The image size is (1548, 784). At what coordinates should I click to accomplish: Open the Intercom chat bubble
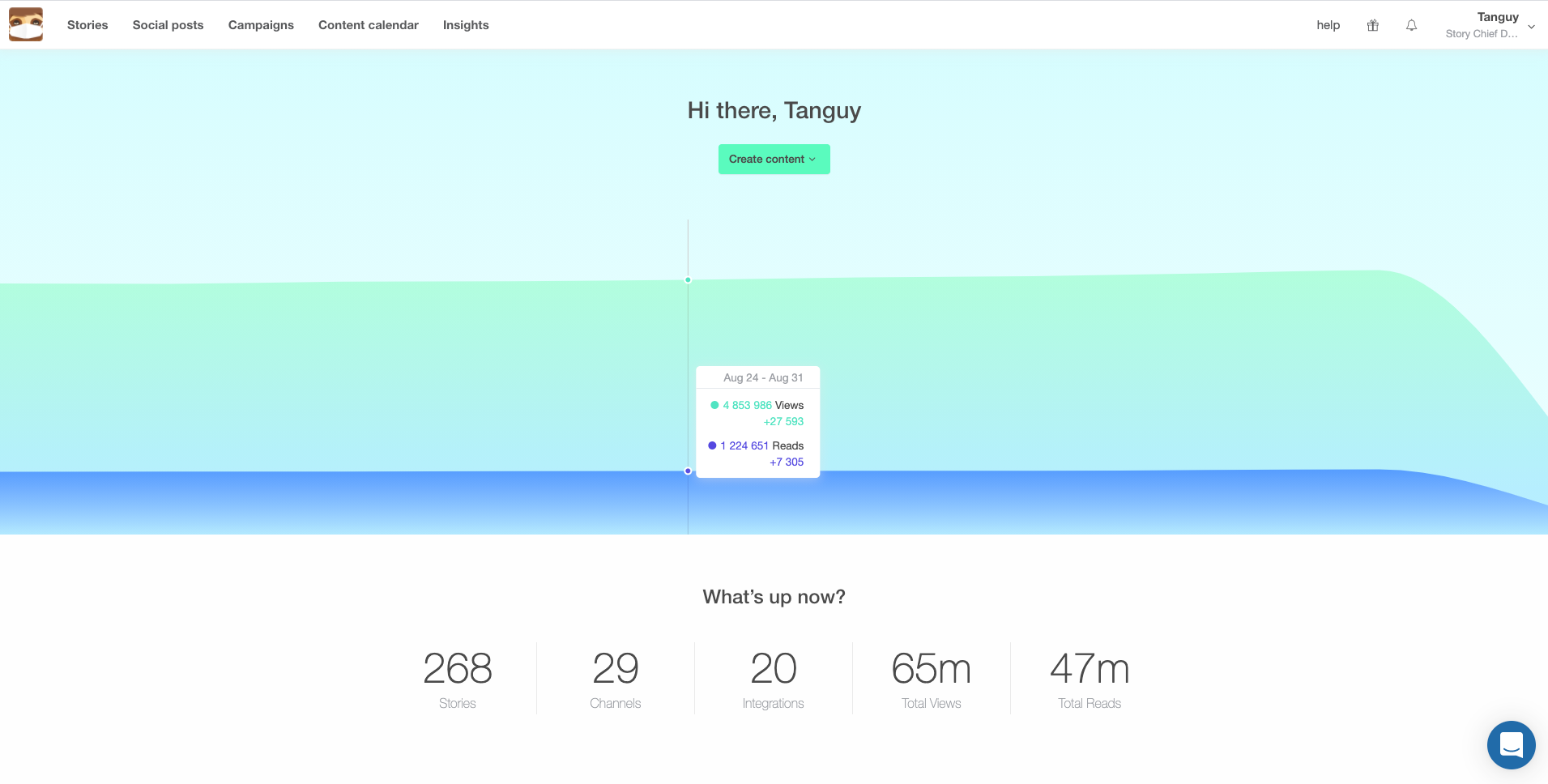point(1510,745)
